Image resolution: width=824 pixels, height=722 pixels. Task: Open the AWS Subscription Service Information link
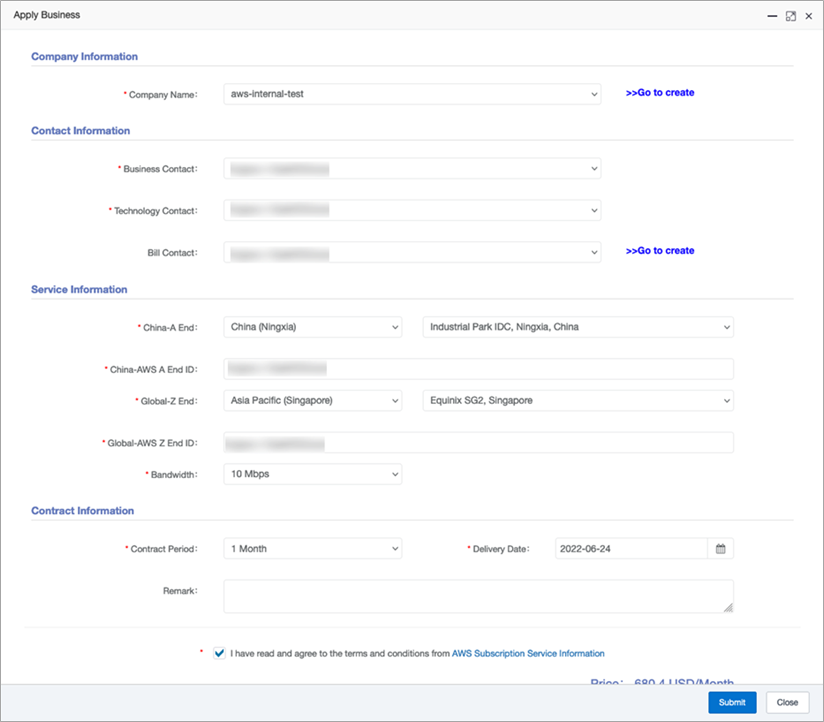click(x=528, y=653)
